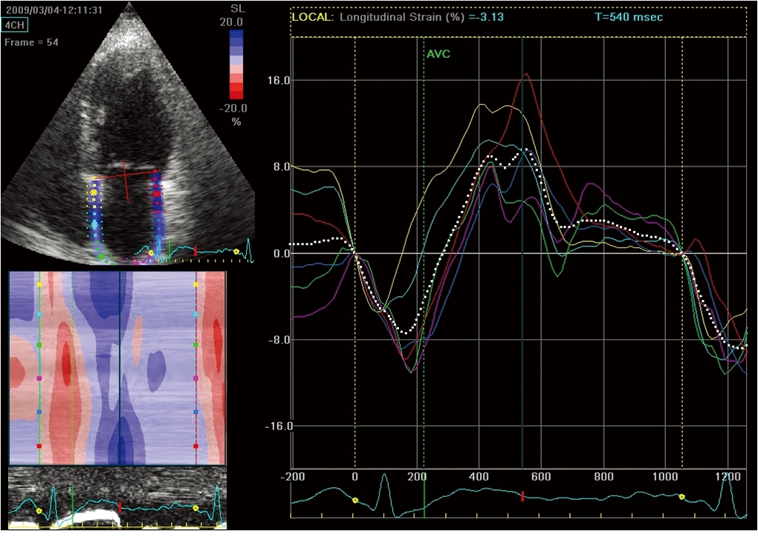Click the red square on M-mode right dashed line

pos(196,446)
